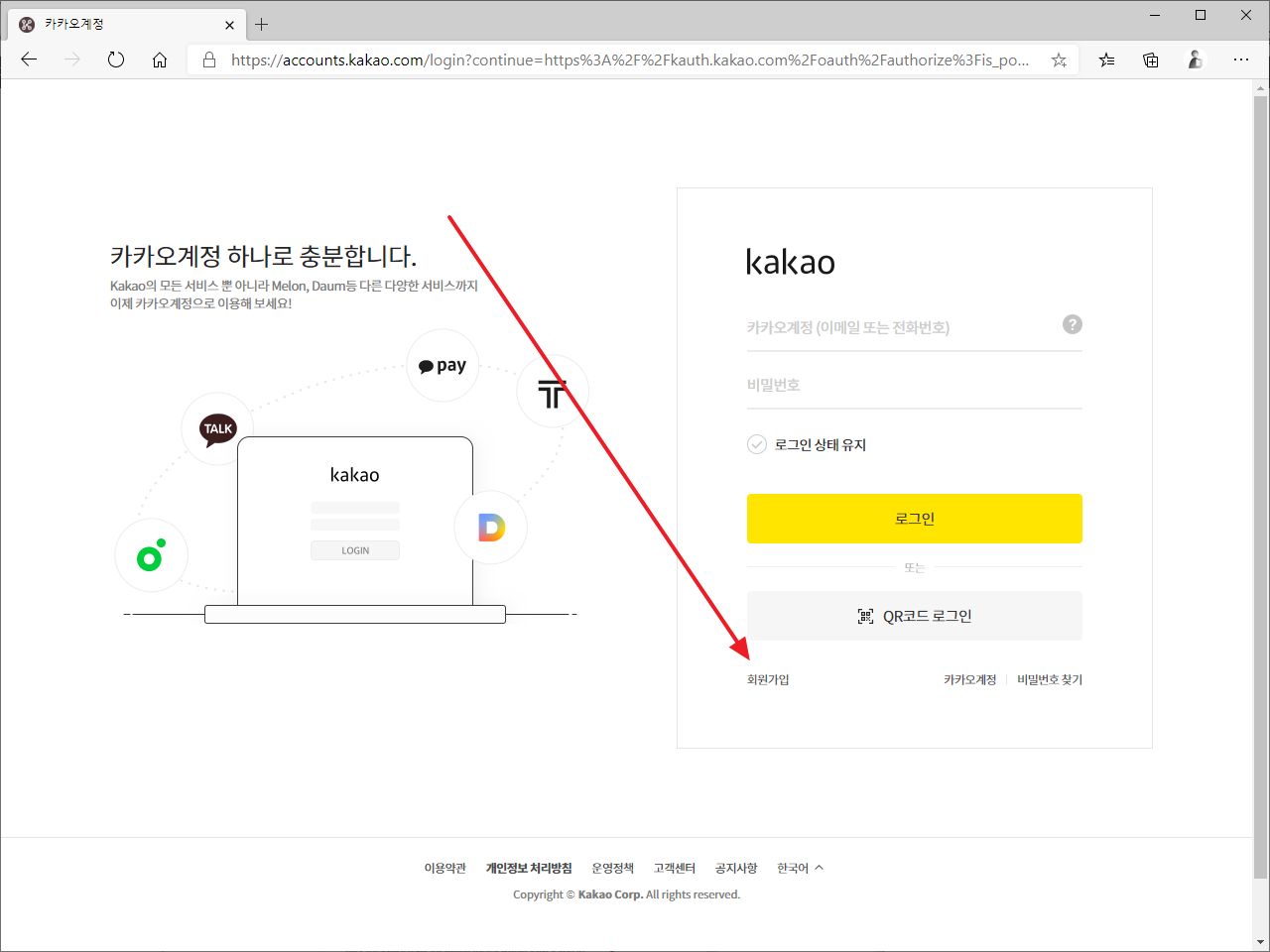
Task: Expand the 한국어 language selector
Action: (x=800, y=868)
